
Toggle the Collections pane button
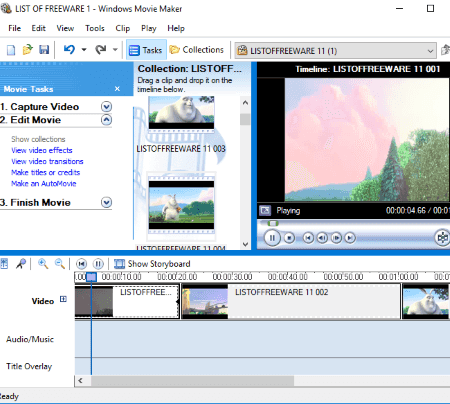click(197, 50)
